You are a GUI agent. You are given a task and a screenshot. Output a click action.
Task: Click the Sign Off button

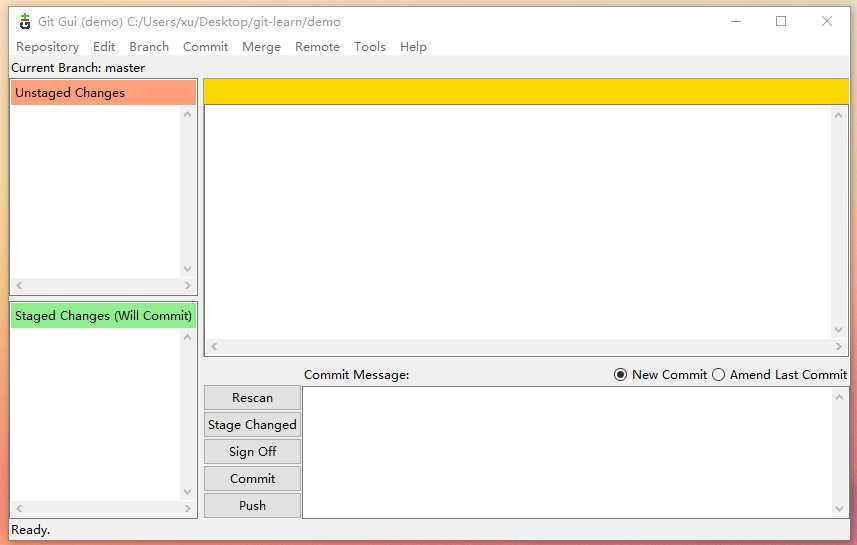pos(253,452)
